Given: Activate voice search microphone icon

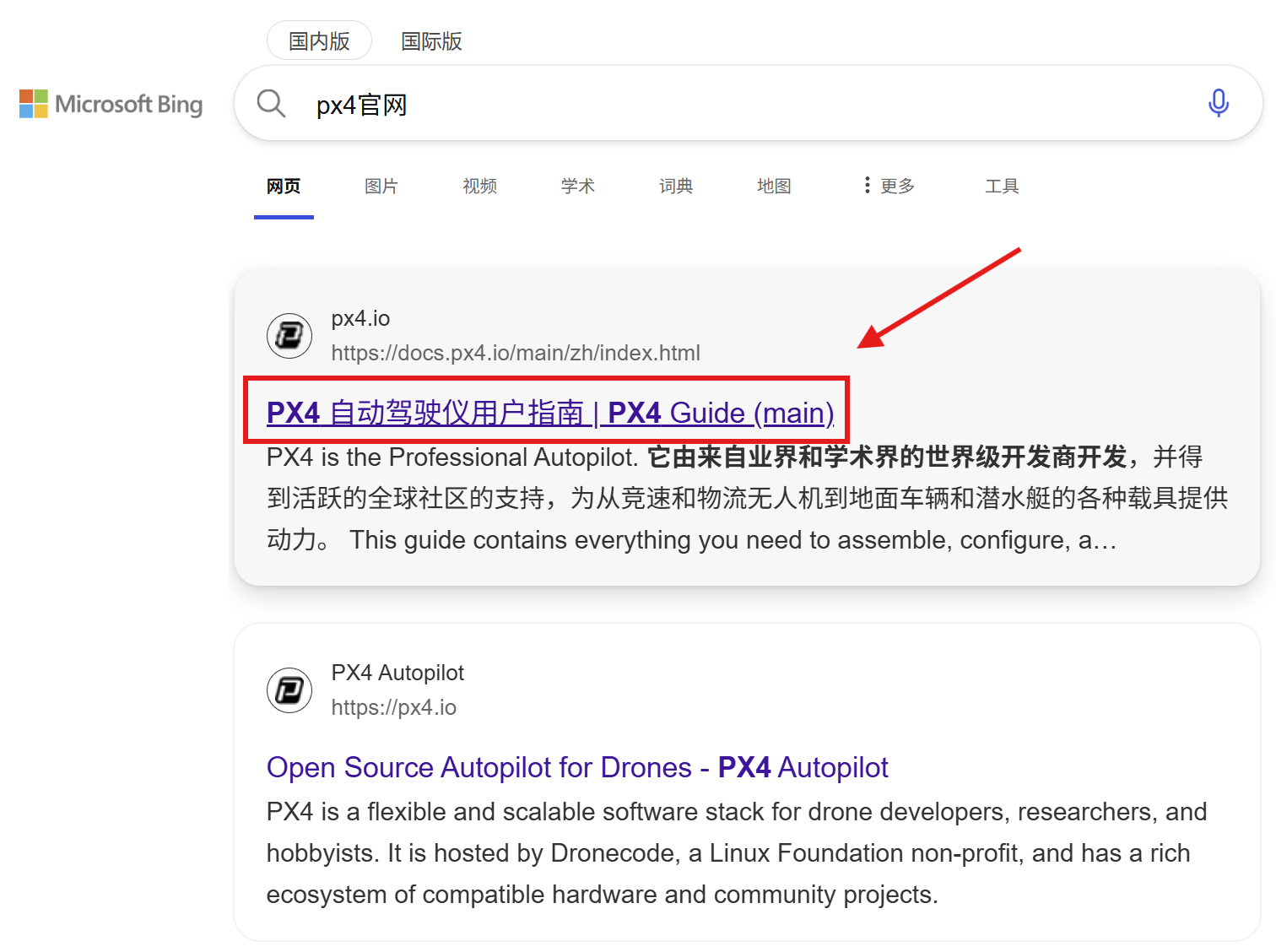Looking at the screenshot, I should 1218,103.
